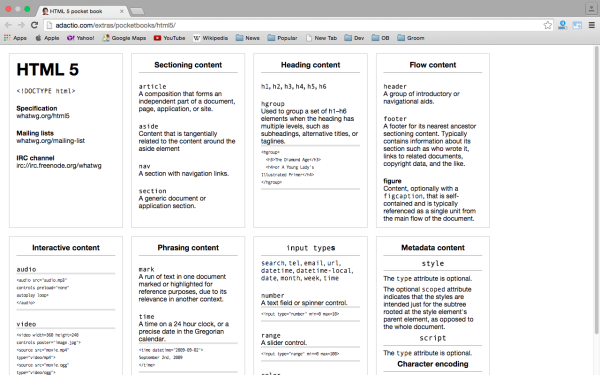Click the h1, h2, h3, h4, h5, h6 list

[293, 86]
